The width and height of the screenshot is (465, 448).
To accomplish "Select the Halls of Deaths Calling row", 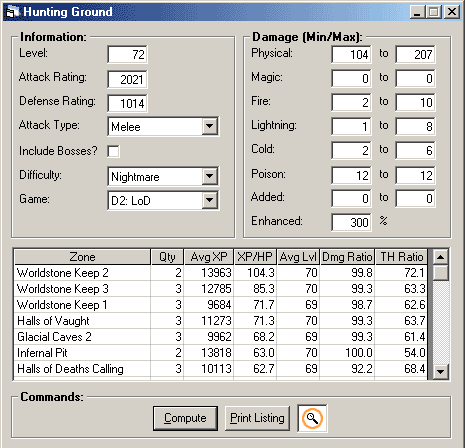I will click(x=221, y=369).
